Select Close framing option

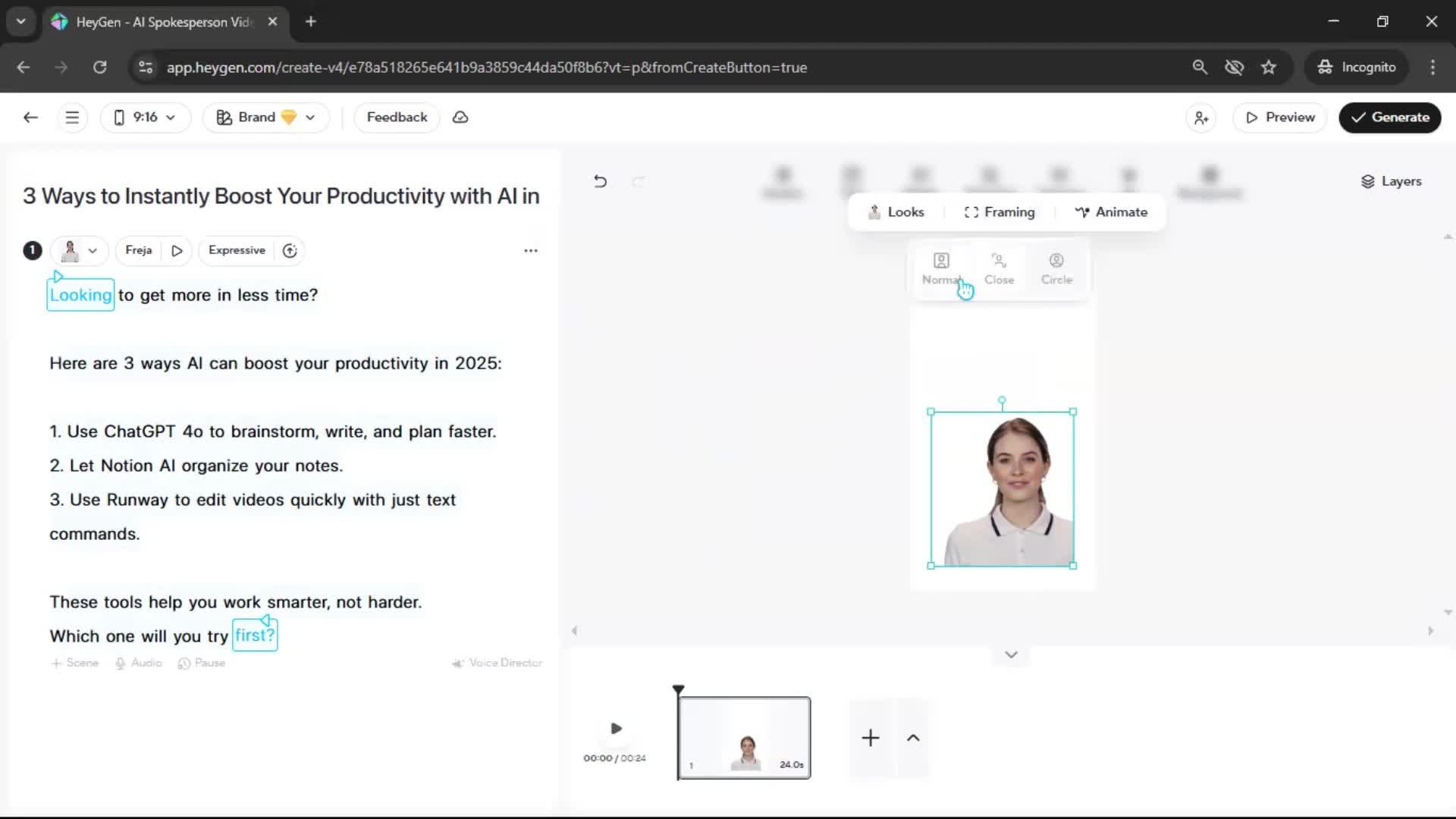999,268
